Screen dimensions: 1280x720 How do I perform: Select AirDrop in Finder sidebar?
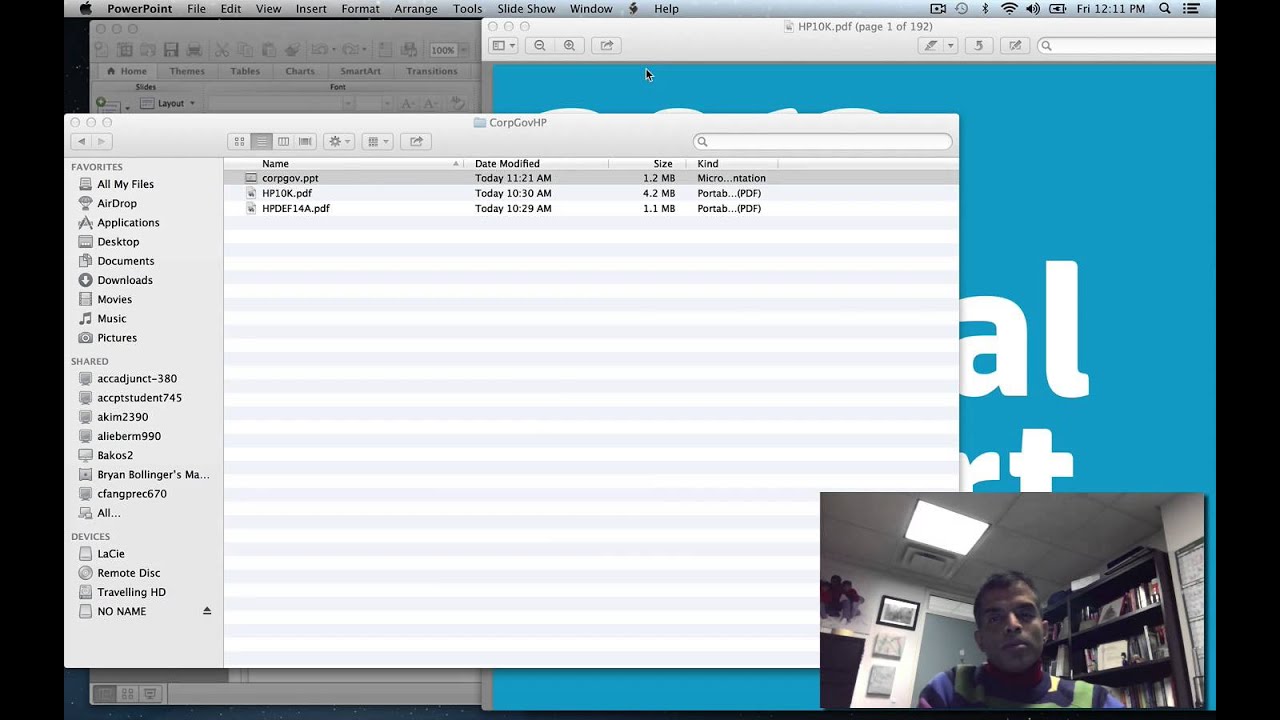(x=117, y=203)
